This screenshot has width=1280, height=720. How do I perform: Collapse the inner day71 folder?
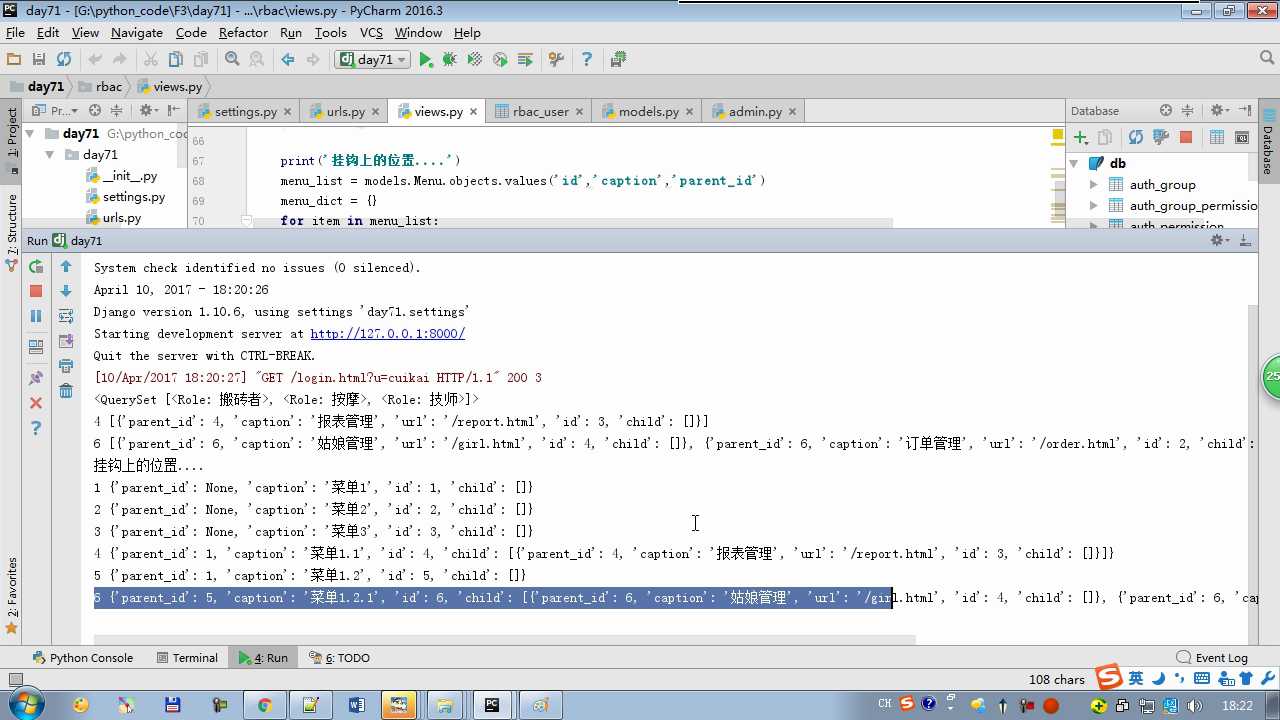[49, 155]
